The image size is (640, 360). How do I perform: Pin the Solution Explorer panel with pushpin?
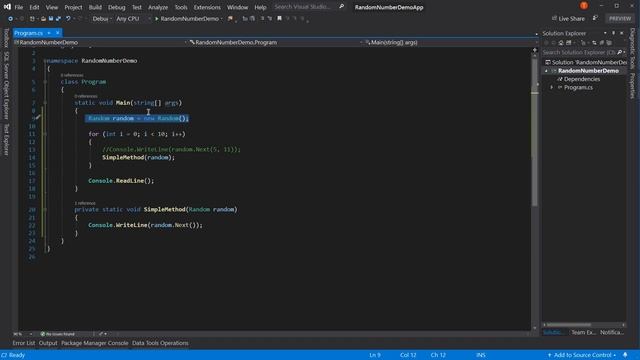coord(613,33)
